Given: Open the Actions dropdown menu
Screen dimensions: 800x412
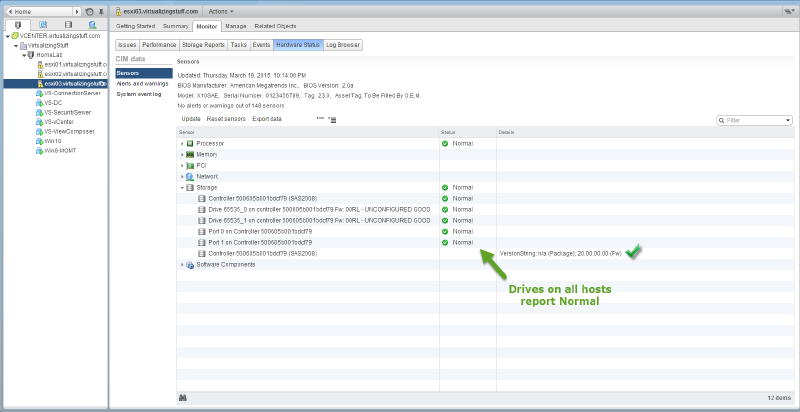Looking at the screenshot, I should point(222,10).
